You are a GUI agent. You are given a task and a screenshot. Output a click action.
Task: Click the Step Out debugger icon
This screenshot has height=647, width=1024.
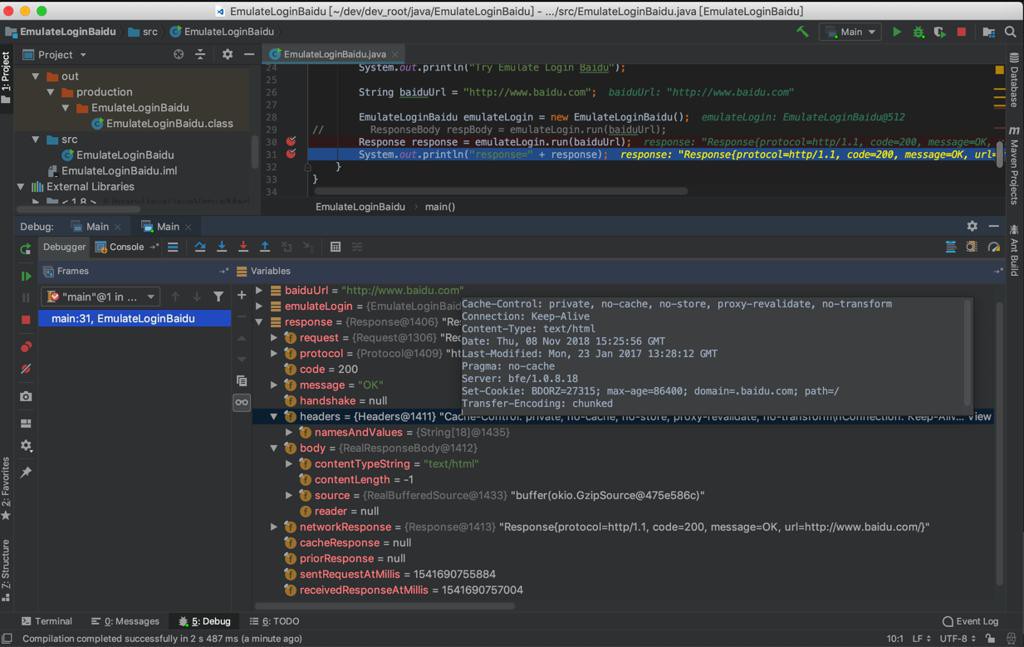[264, 247]
